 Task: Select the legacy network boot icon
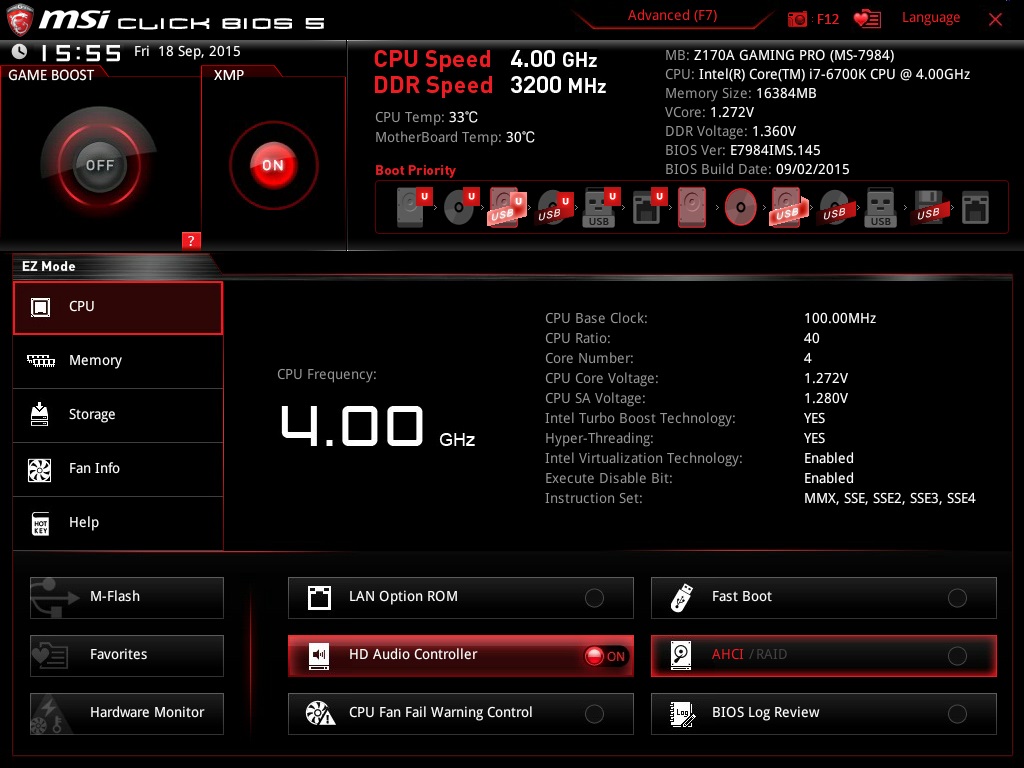coord(976,207)
